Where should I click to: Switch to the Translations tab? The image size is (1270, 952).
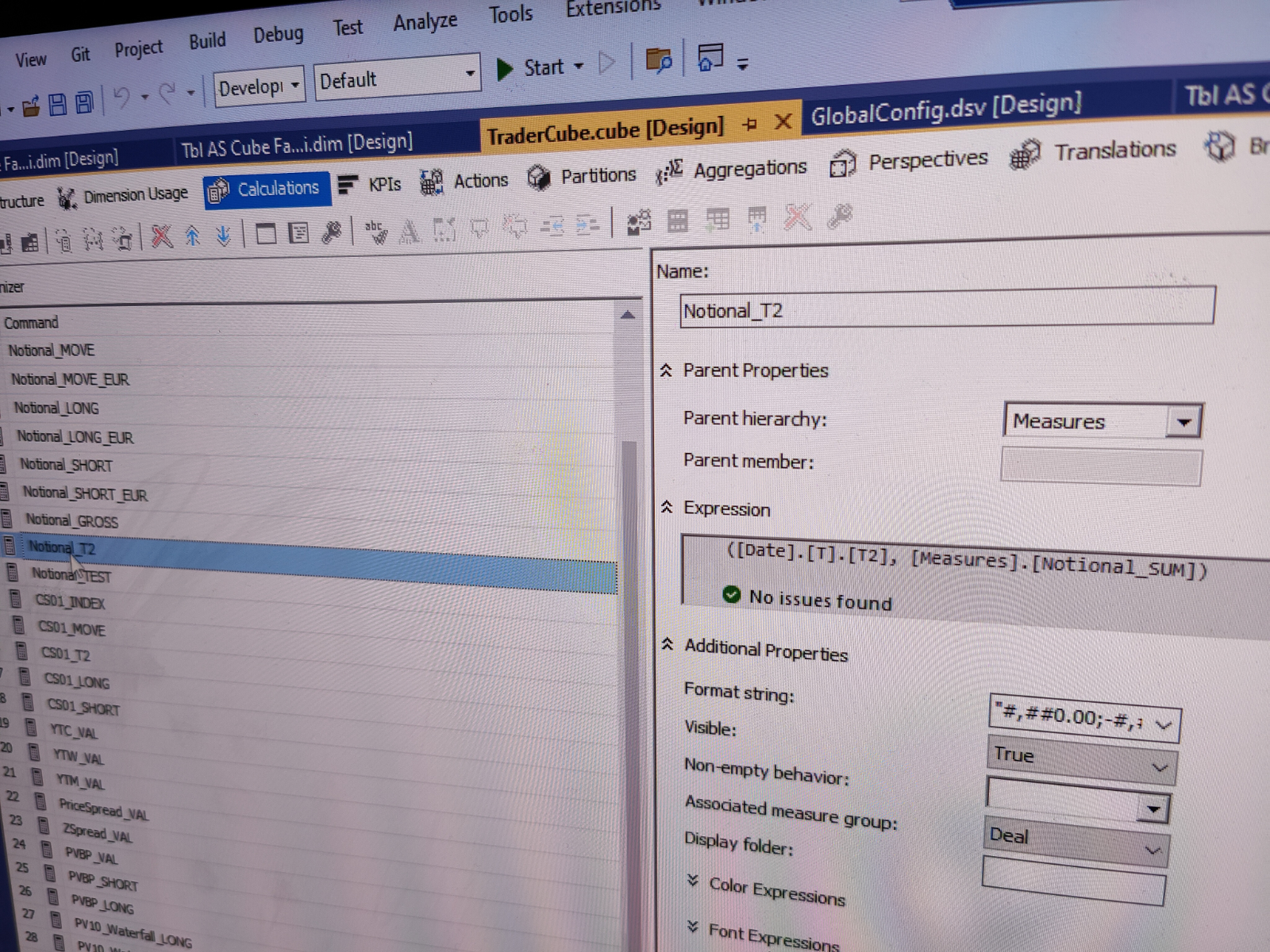pyautogui.click(x=1094, y=151)
